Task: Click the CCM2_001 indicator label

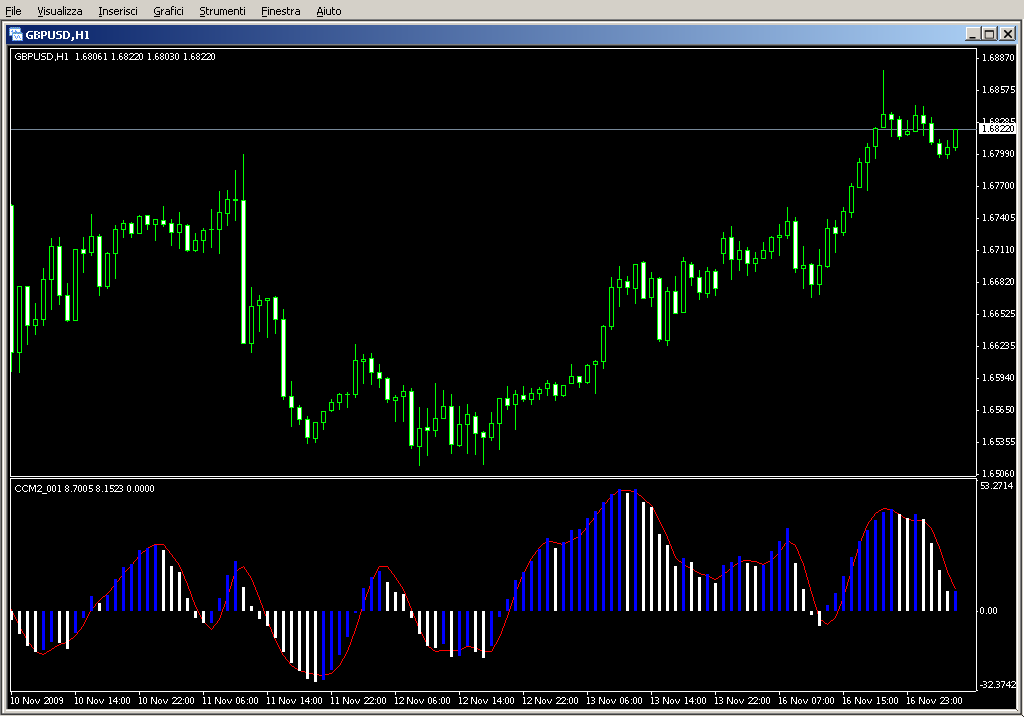Action: point(84,488)
